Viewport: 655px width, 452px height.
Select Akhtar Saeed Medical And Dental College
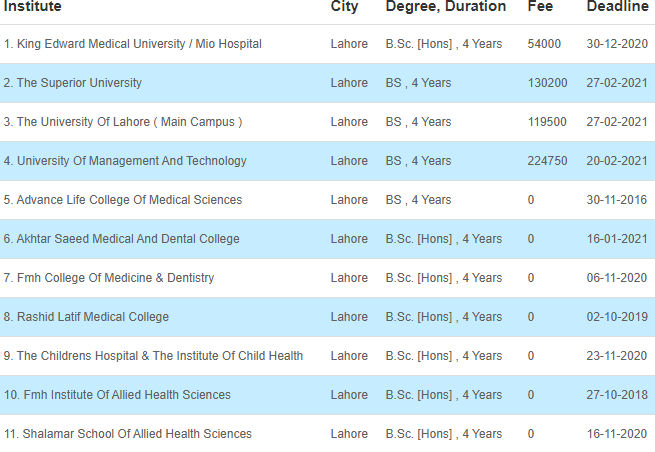[122, 239]
